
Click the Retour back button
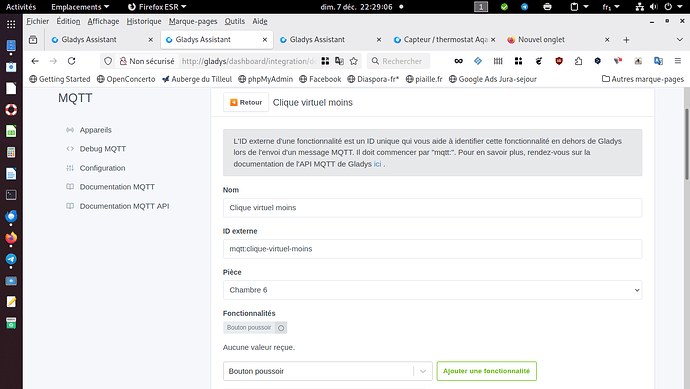pyautogui.click(x=246, y=102)
